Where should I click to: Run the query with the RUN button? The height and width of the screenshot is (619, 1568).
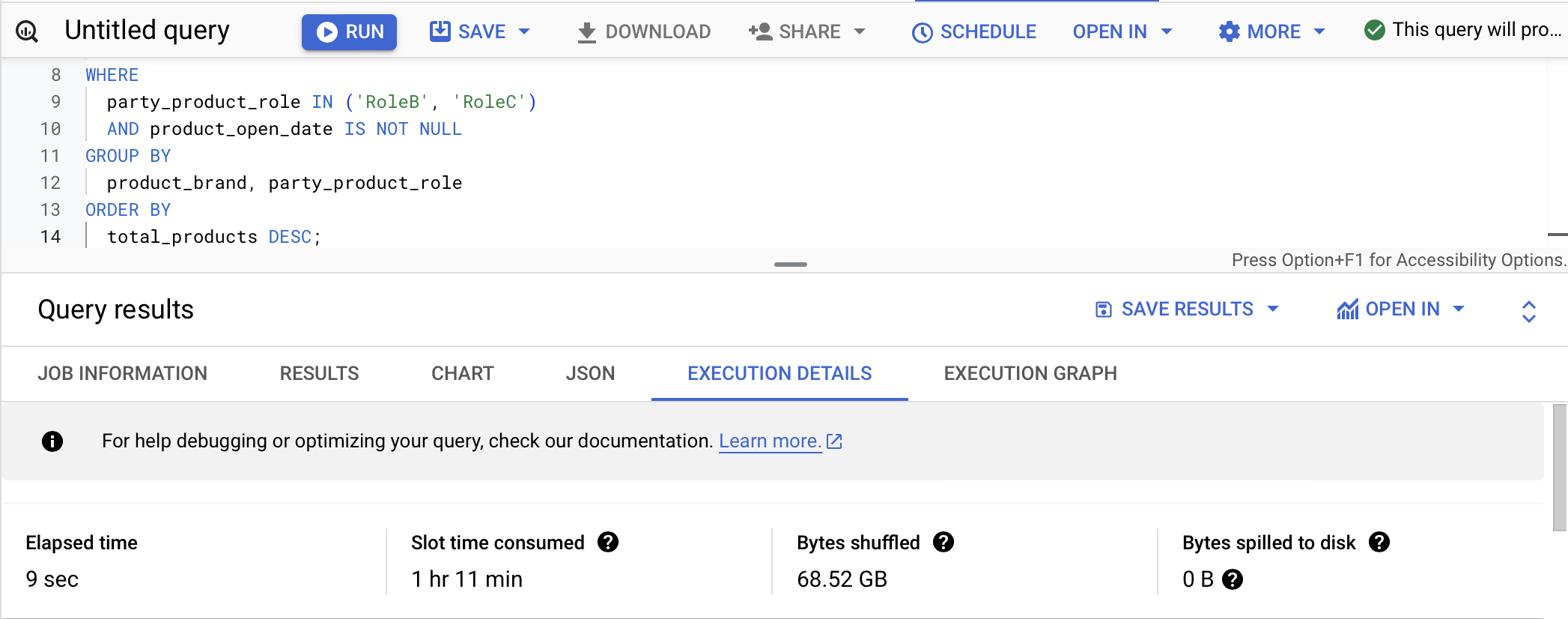coord(349,31)
